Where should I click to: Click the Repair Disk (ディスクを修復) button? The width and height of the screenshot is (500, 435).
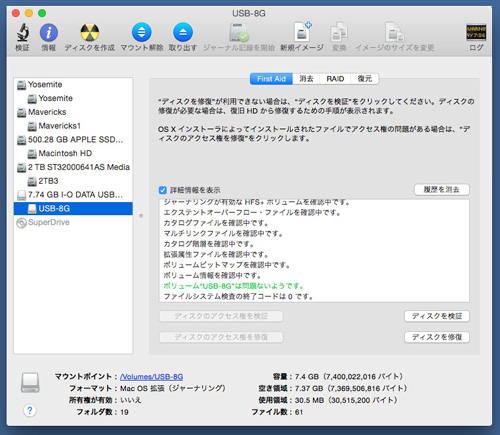pos(437,337)
